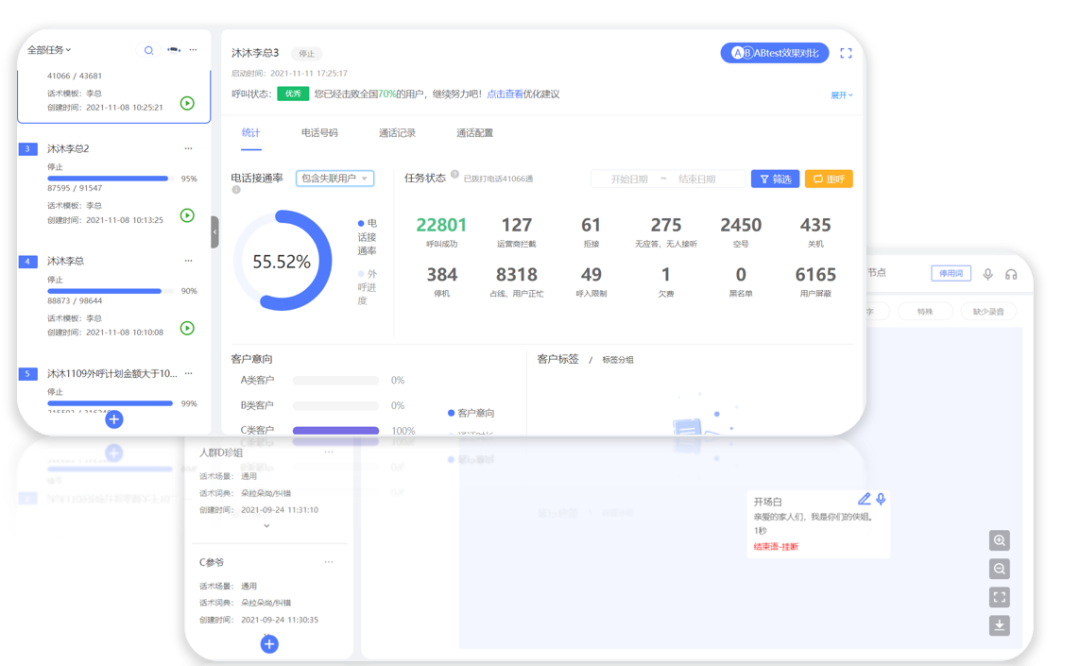The image size is (1080, 666).
Task: Switch to 统计 tab
Action: coord(251,133)
